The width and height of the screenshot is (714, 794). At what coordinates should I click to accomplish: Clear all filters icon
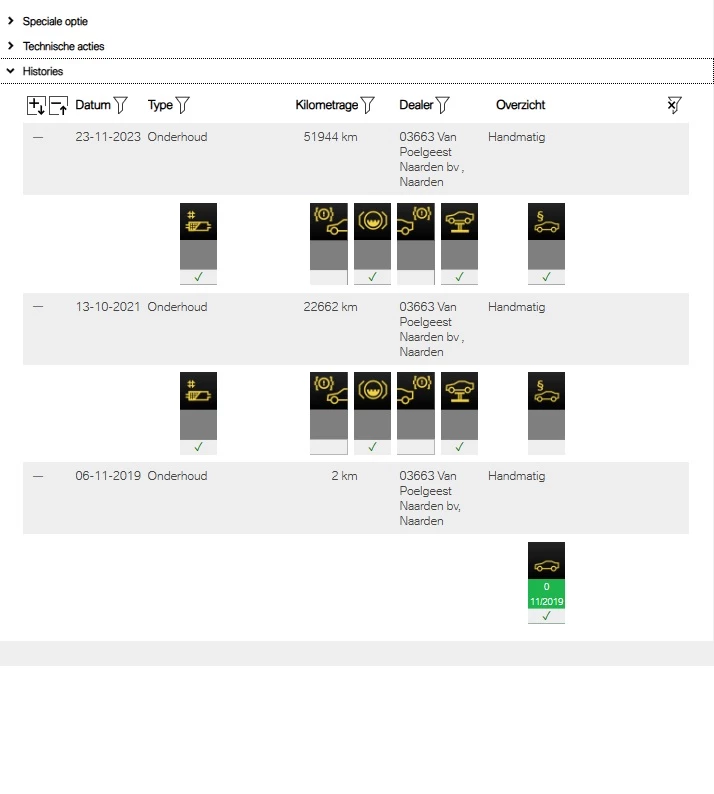click(674, 105)
